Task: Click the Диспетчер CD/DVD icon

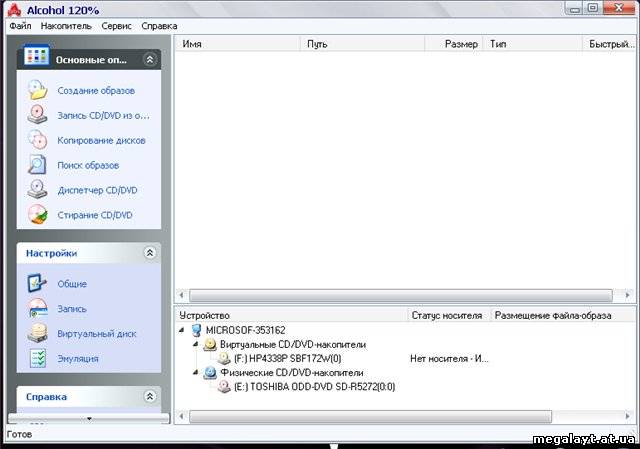Action: 37,189
